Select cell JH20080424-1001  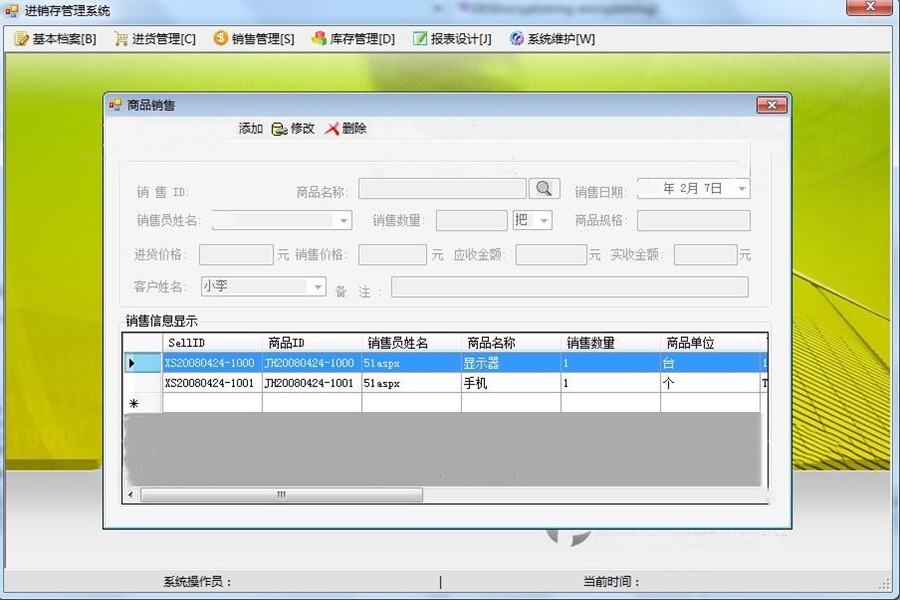(x=312, y=383)
